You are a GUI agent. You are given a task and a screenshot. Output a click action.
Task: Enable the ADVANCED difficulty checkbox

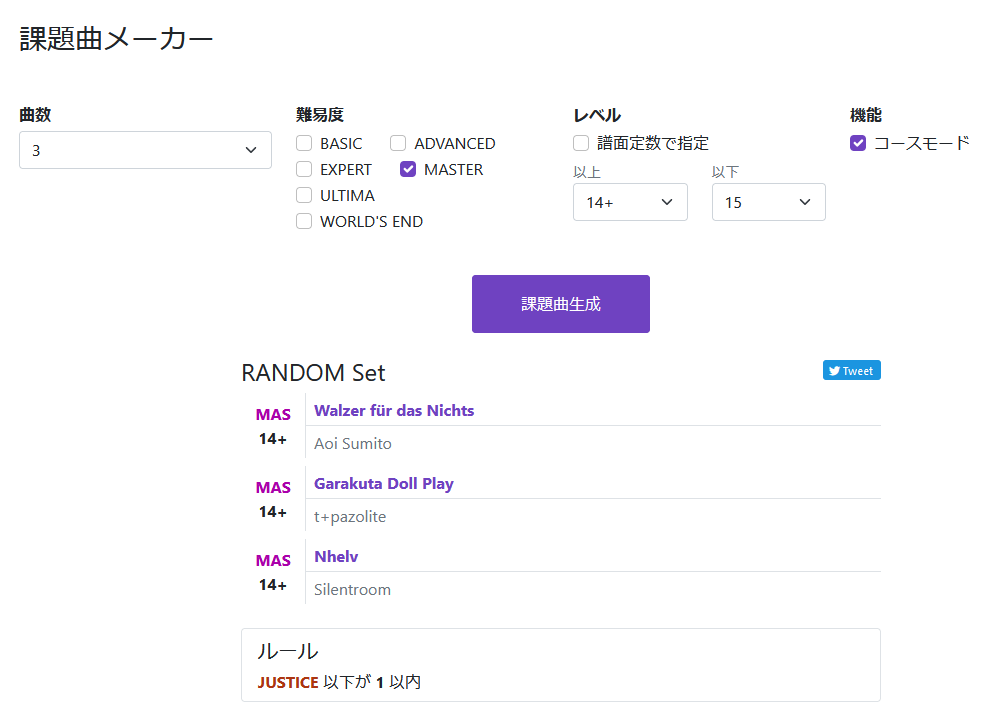coord(397,143)
